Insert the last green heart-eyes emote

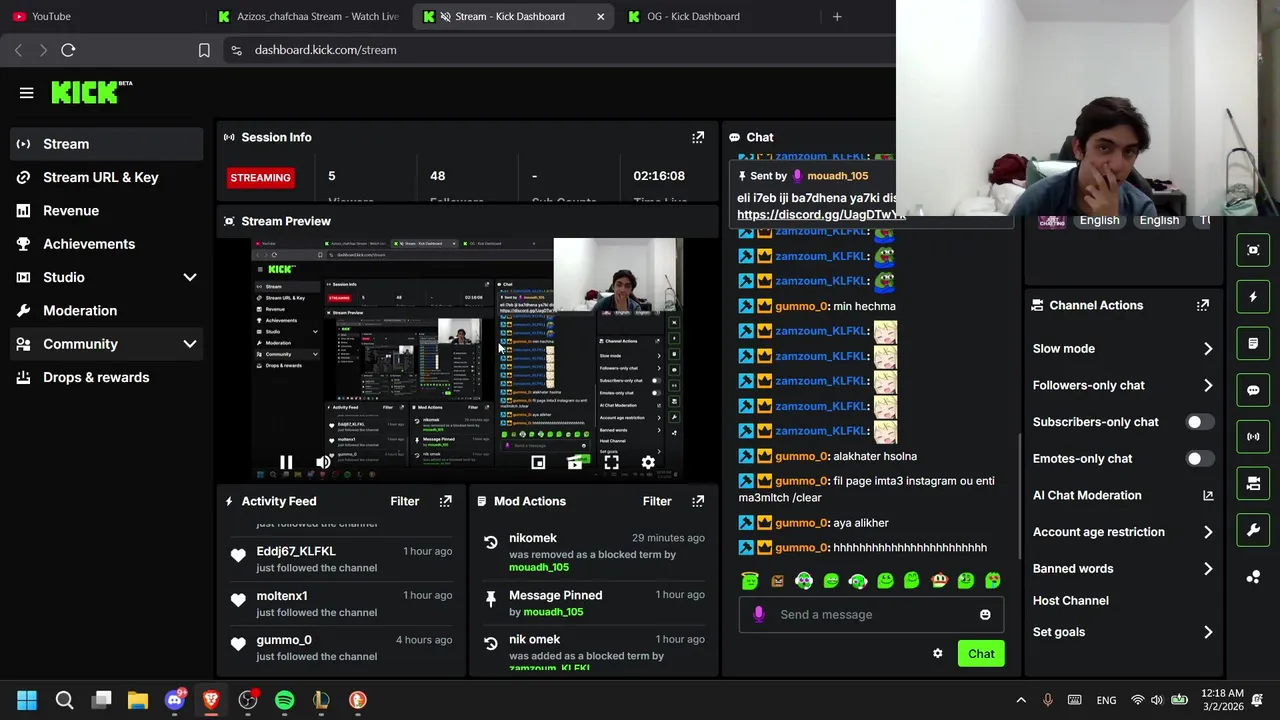[993, 580]
